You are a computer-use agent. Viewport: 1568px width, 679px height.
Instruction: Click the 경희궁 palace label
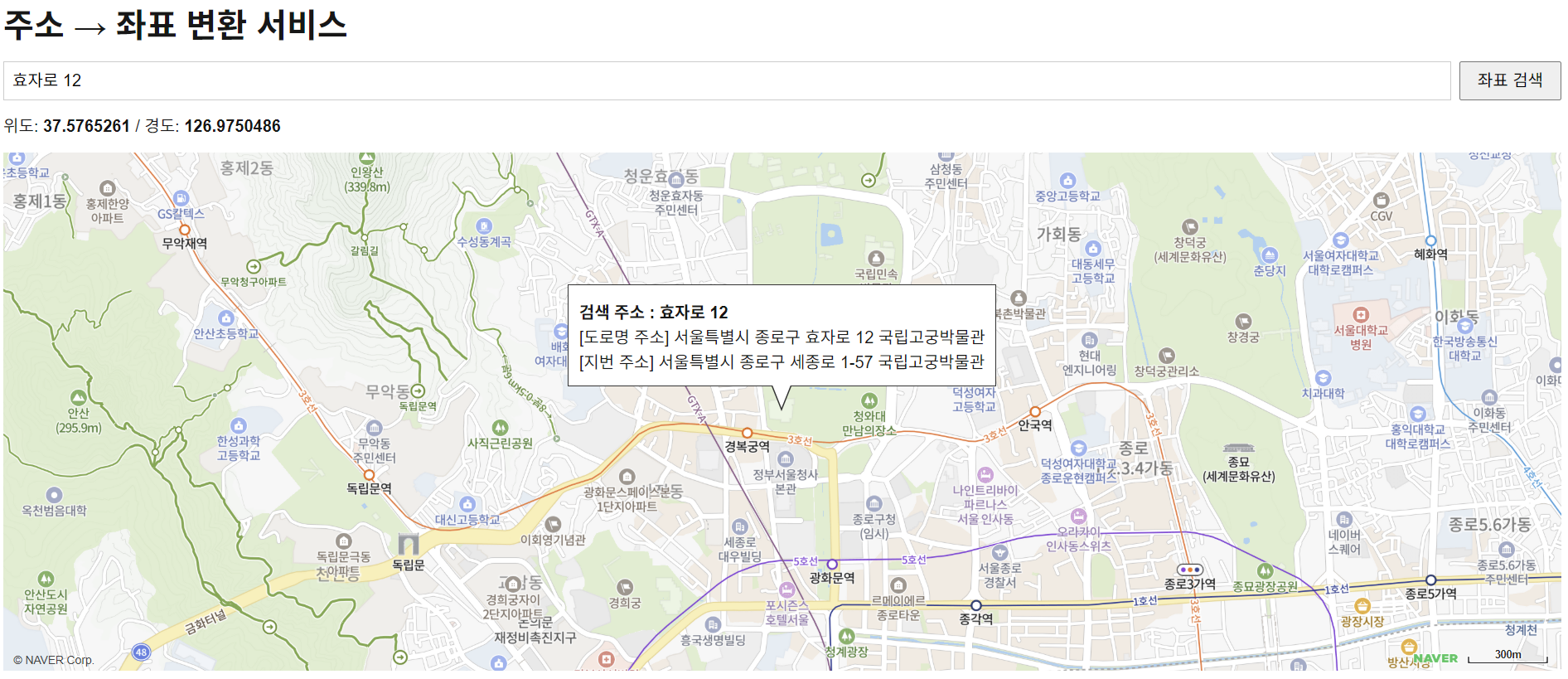[624, 603]
